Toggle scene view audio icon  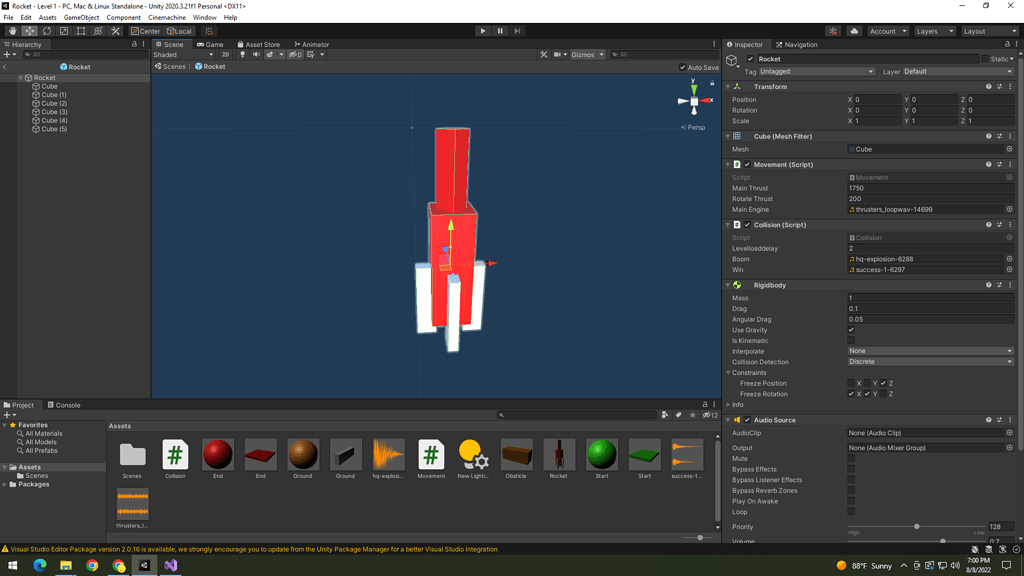pos(256,55)
